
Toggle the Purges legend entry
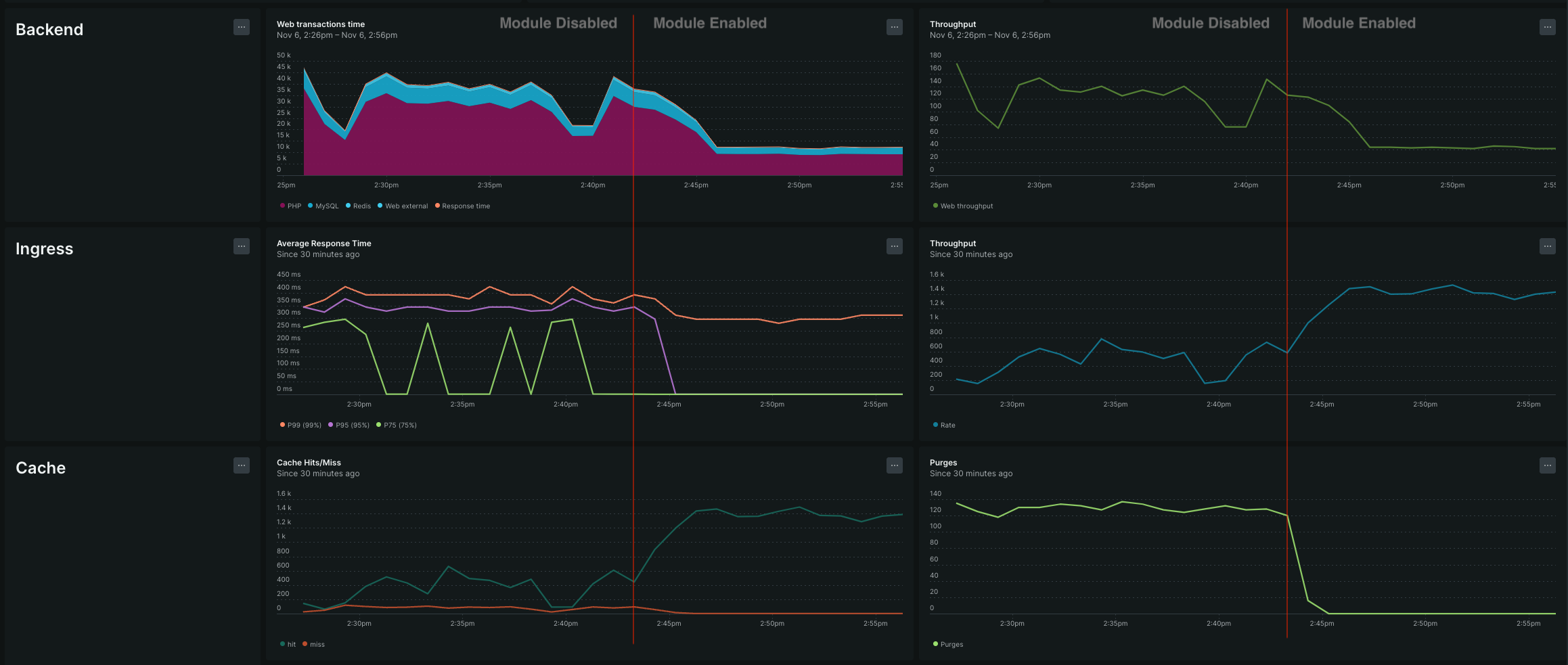(948, 644)
